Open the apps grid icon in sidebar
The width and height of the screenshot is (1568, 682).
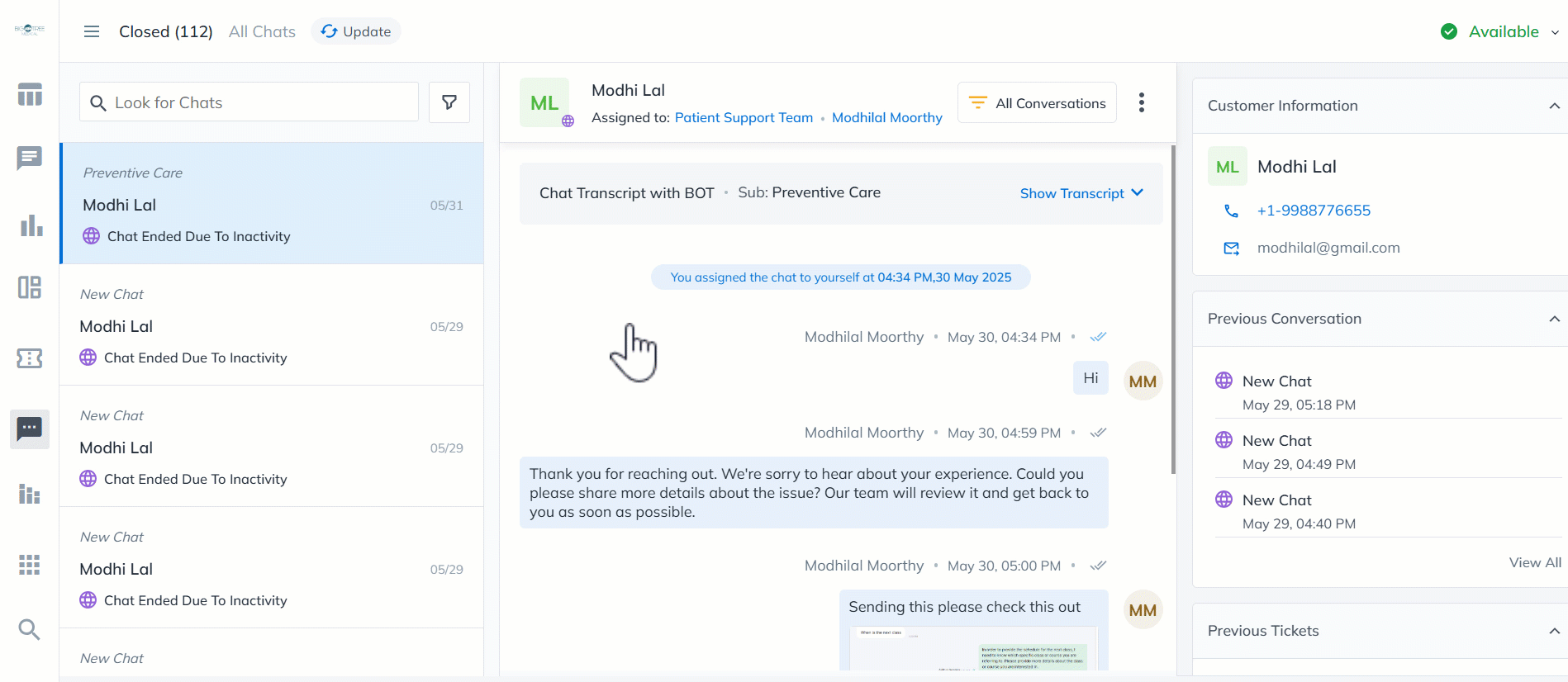pos(30,565)
